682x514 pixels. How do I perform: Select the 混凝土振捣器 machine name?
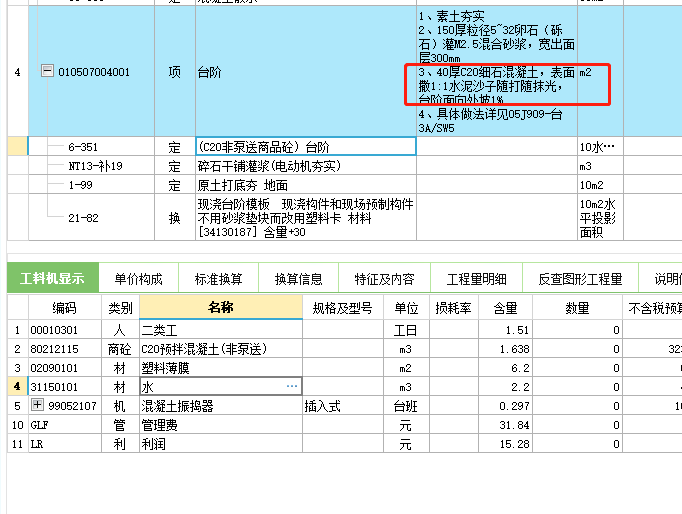pyautogui.click(x=221, y=406)
